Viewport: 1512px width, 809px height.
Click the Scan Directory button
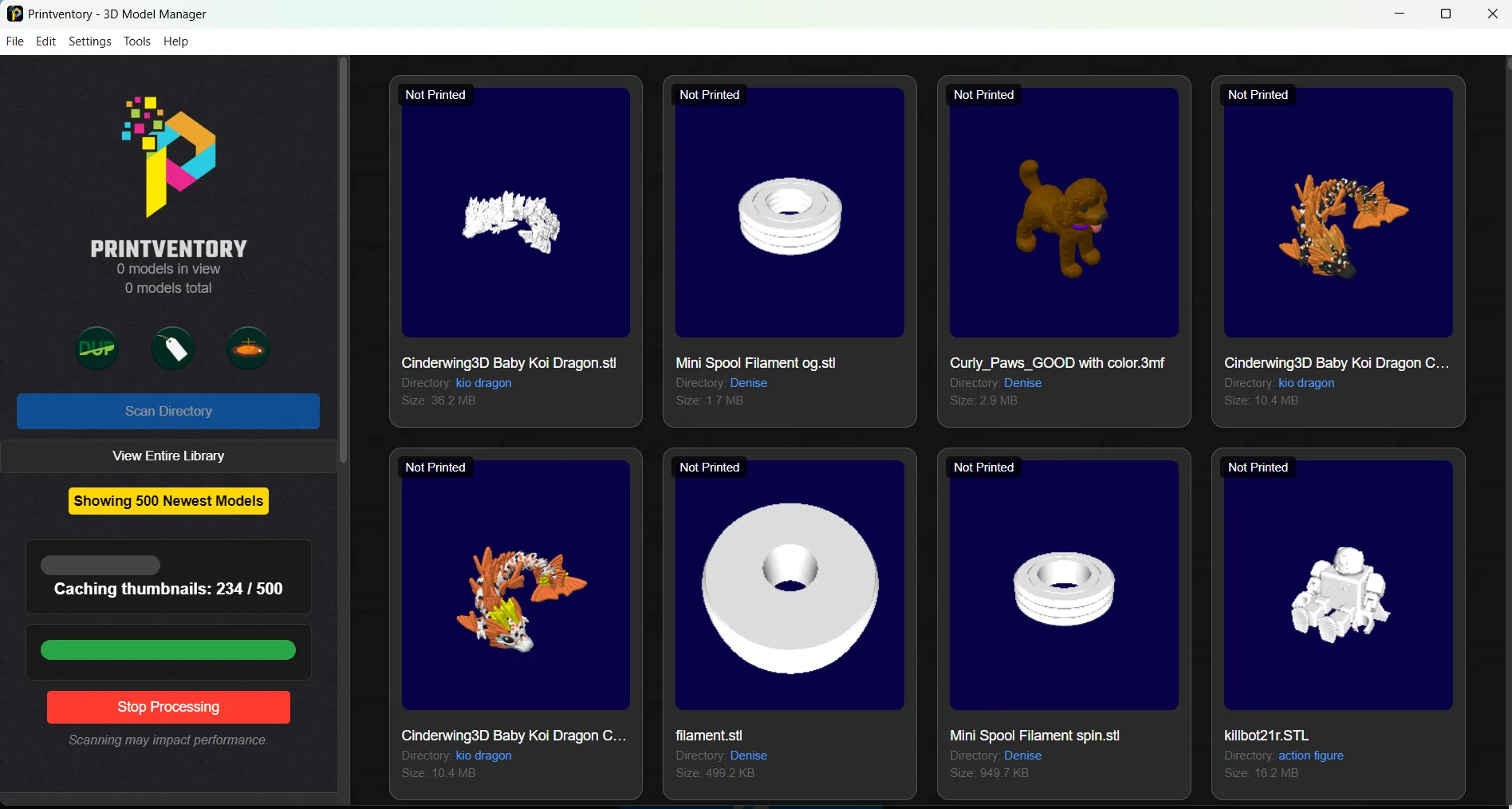point(168,411)
